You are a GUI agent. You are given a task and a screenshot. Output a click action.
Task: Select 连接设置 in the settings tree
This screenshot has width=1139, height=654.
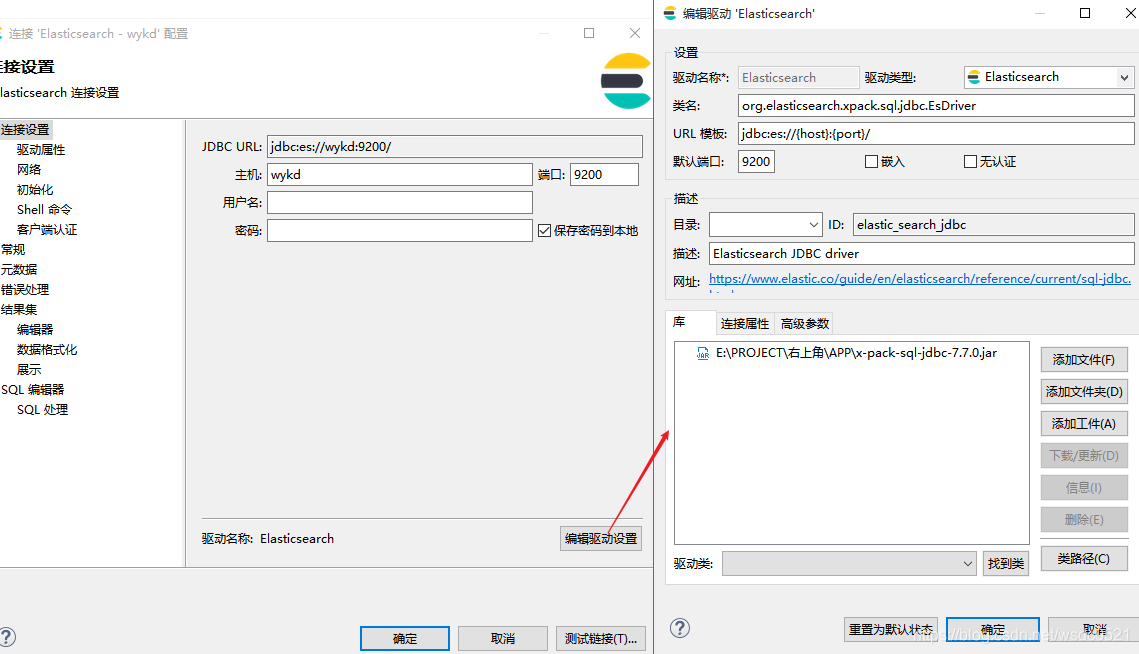pos(25,129)
